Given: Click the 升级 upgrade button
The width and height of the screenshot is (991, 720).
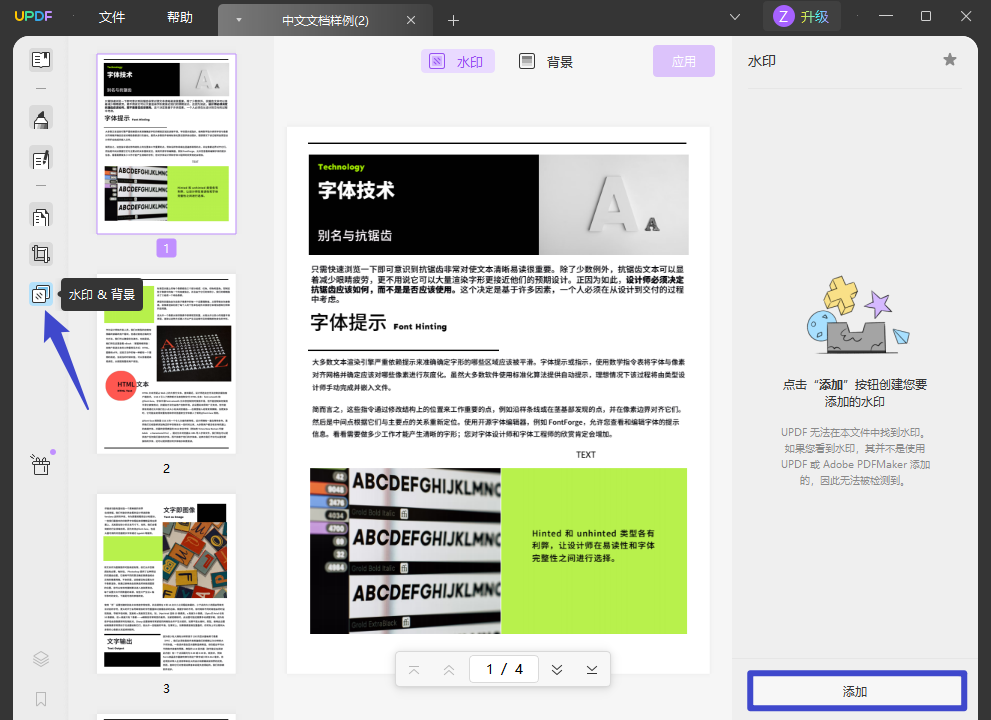Looking at the screenshot, I should pos(814,16).
